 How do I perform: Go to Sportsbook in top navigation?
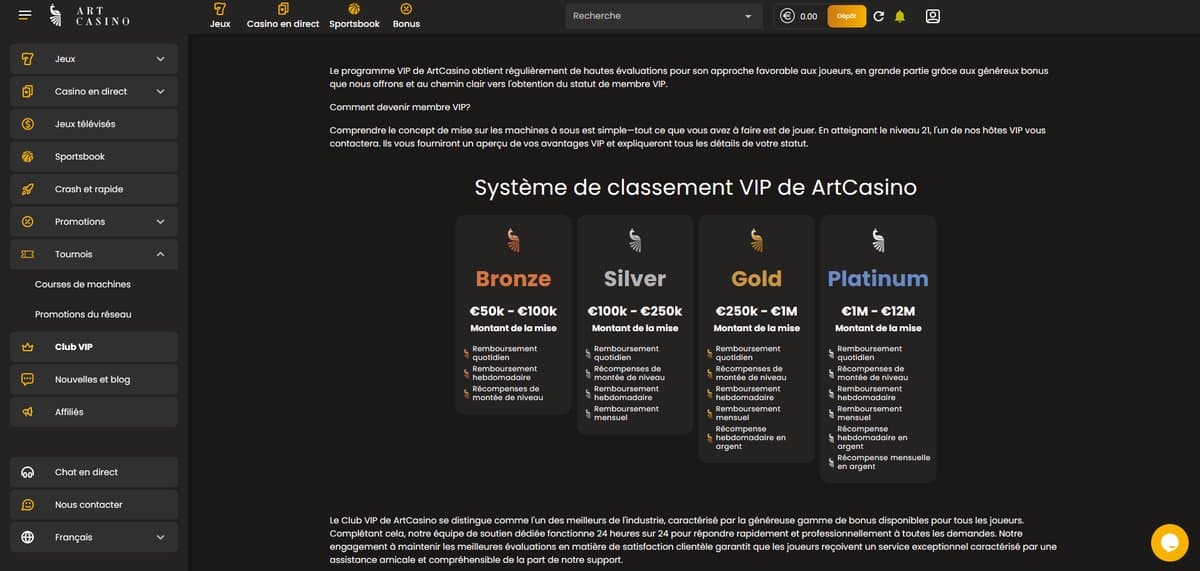coord(354,16)
